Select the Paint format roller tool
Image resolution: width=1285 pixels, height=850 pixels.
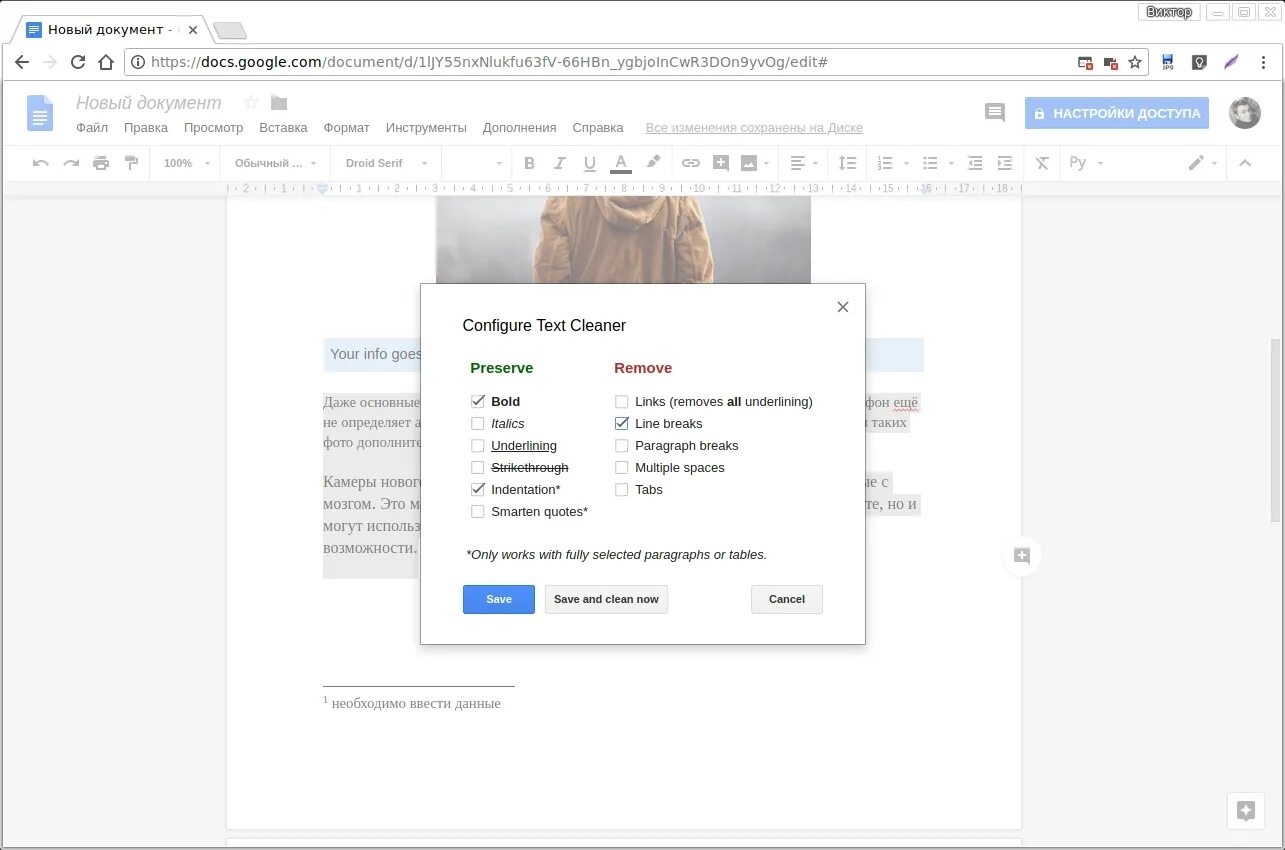tap(131, 163)
